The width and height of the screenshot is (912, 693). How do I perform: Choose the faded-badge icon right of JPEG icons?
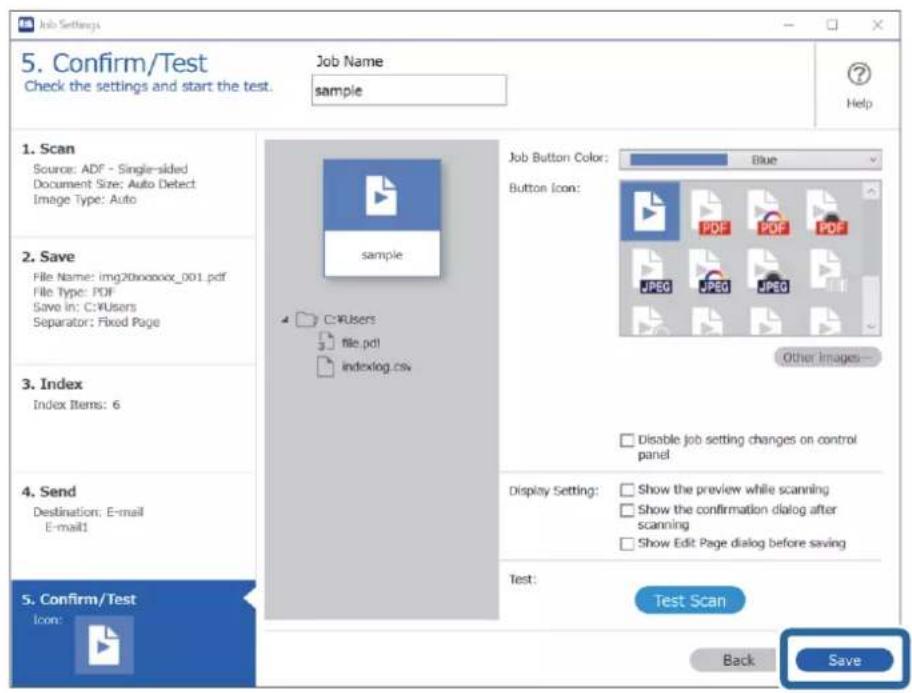[x=827, y=271]
